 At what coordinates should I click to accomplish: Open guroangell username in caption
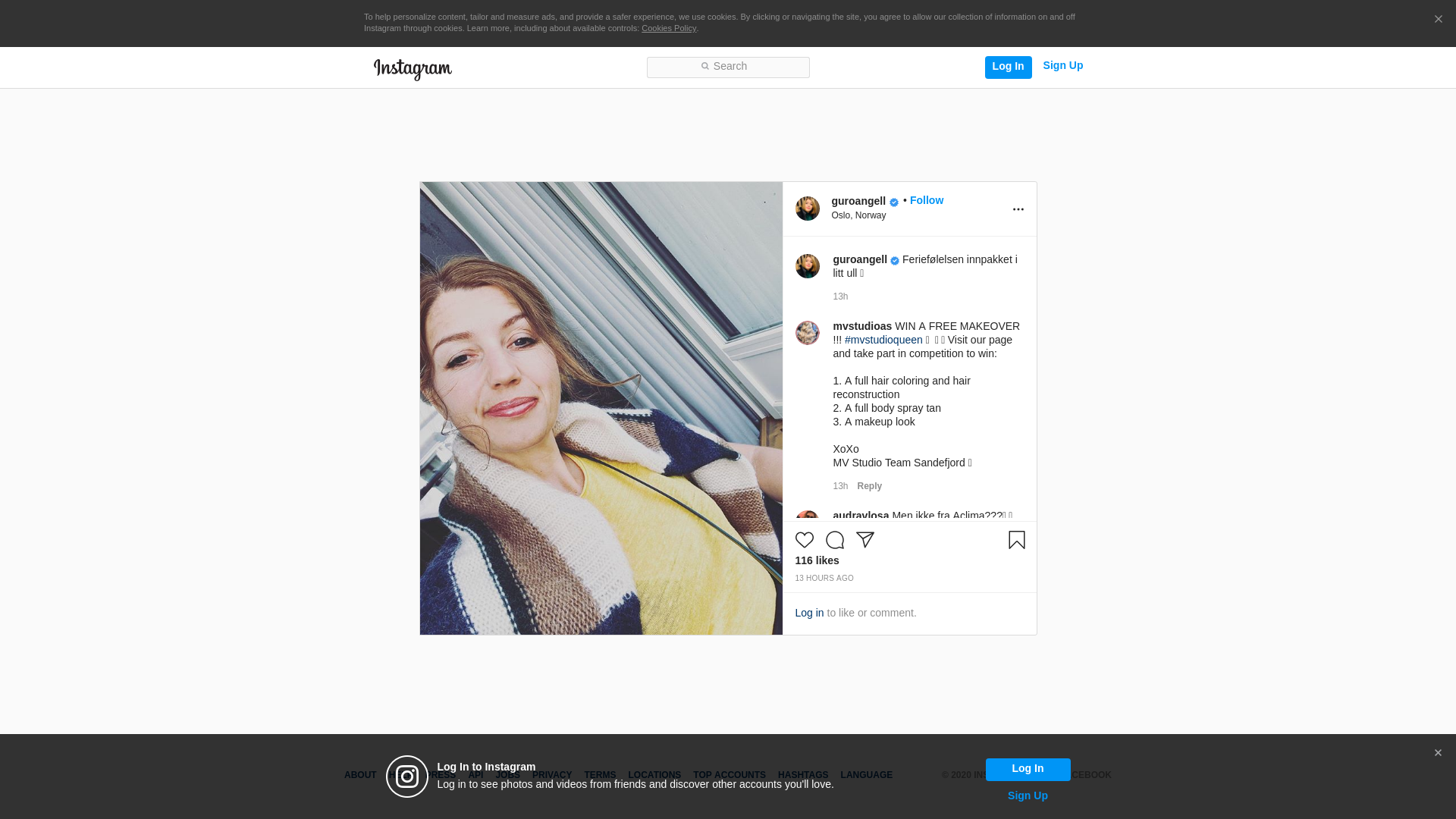click(860, 259)
